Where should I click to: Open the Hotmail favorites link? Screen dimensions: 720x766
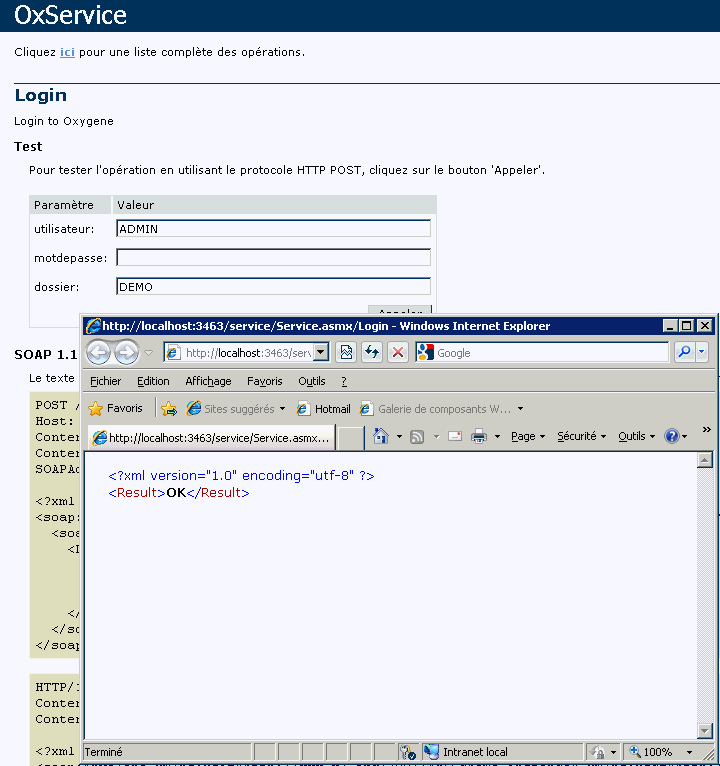click(324, 409)
